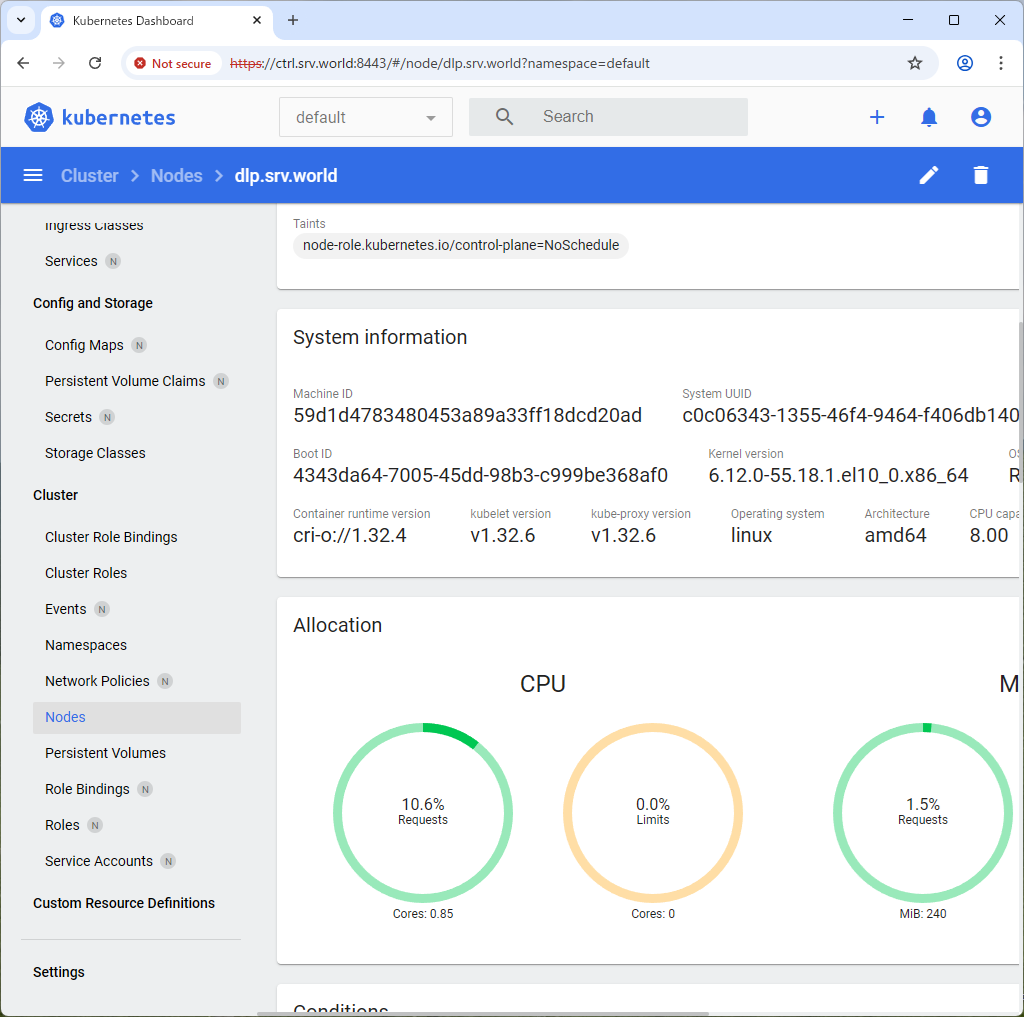The width and height of the screenshot is (1024, 1017).
Task: Open a new browser tab
Action: 293,20
